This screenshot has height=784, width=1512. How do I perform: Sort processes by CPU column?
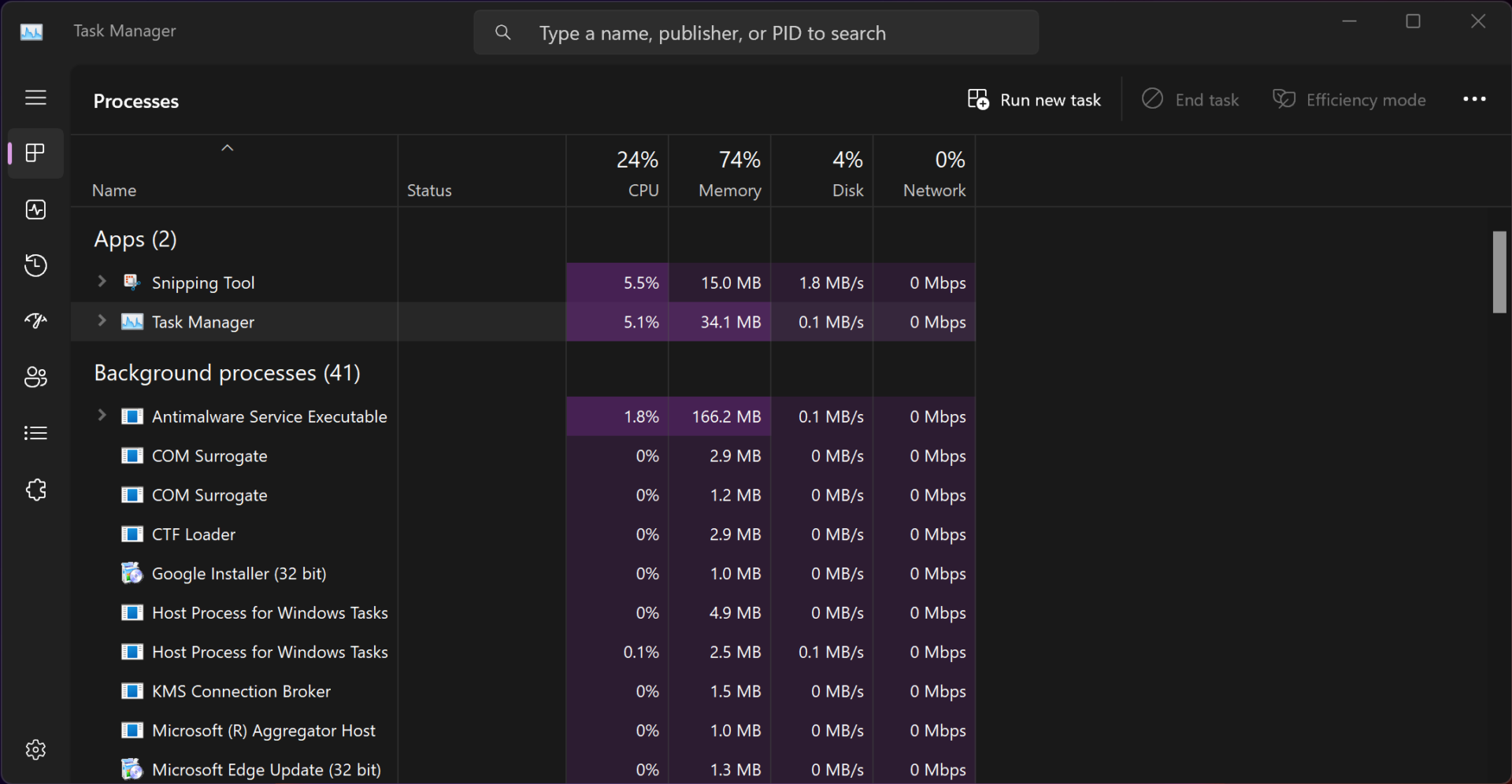click(x=637, y=174)
